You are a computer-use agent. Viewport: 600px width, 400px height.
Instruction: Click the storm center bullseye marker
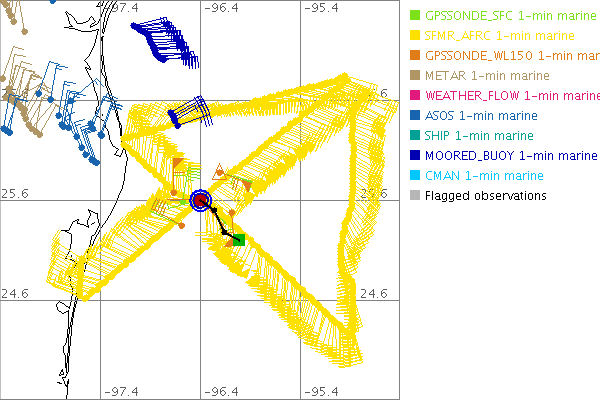[x=201, y=201]
